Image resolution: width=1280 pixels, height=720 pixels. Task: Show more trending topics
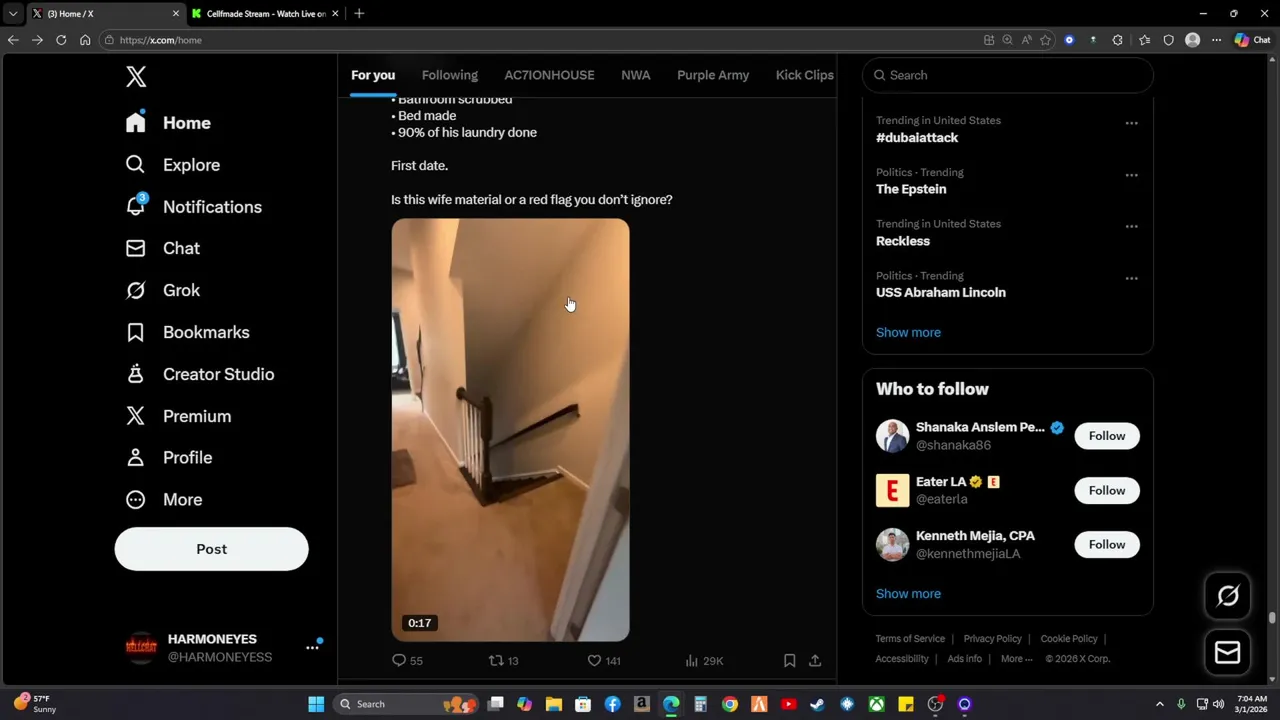click(908, 333)
